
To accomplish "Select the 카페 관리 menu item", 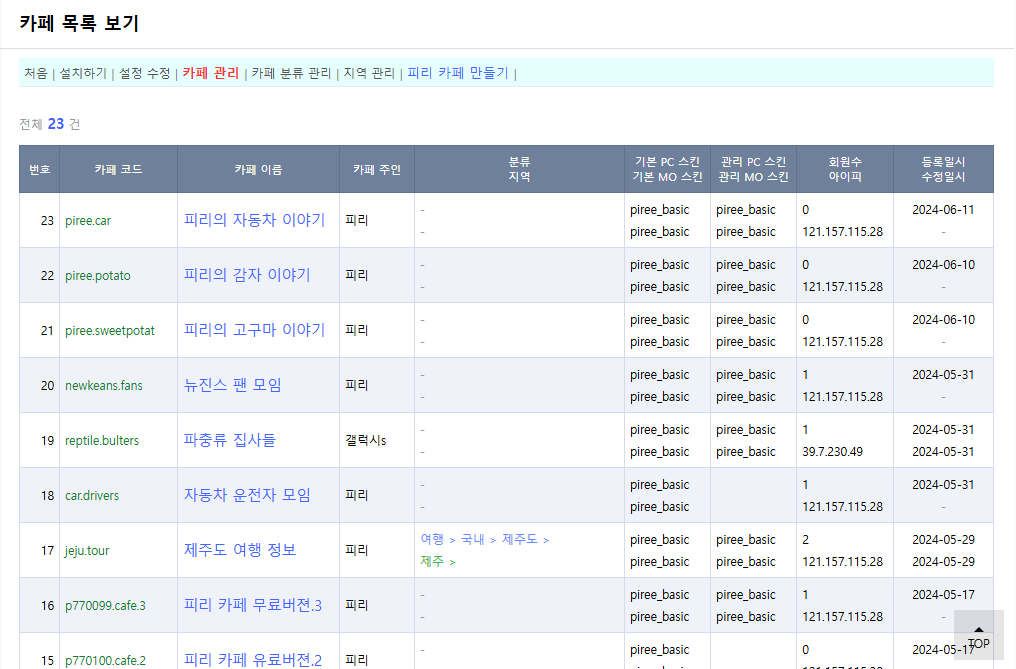I will (x=210, y=73).
